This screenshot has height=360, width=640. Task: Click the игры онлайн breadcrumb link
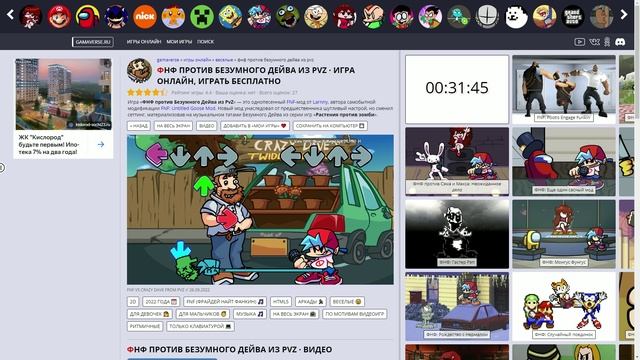click(197, 60)
